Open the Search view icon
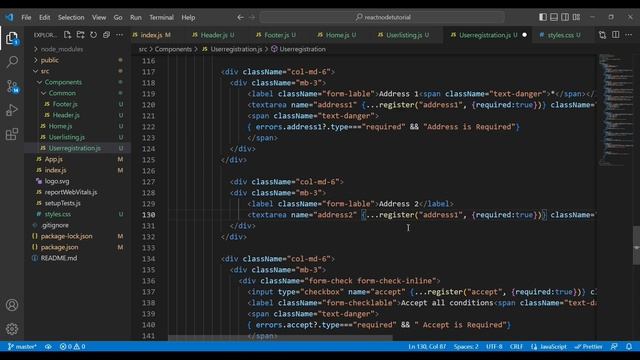Viewport: 640px width, 360px height. [x=12, y=62]
